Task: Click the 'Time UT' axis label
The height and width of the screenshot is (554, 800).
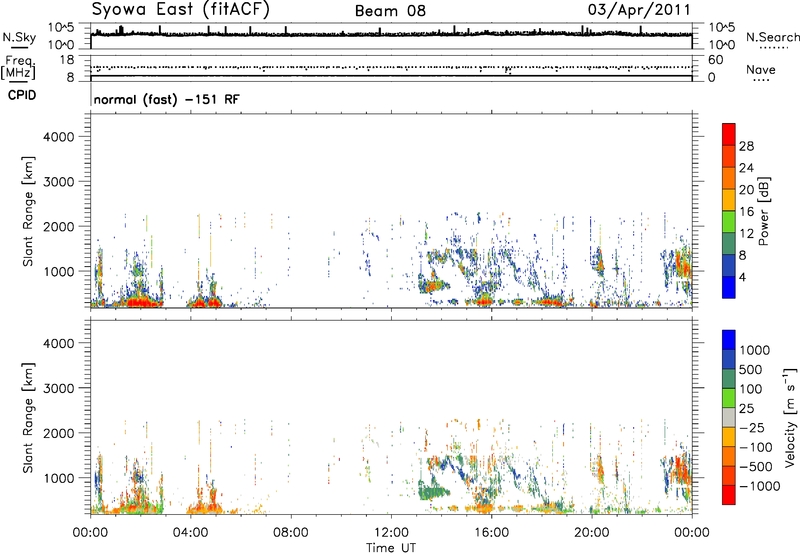Action: pos(391,548)
